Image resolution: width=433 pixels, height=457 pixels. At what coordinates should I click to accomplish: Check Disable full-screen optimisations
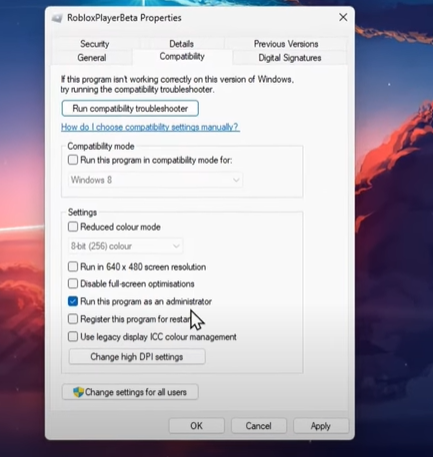[x=73, y=284]
